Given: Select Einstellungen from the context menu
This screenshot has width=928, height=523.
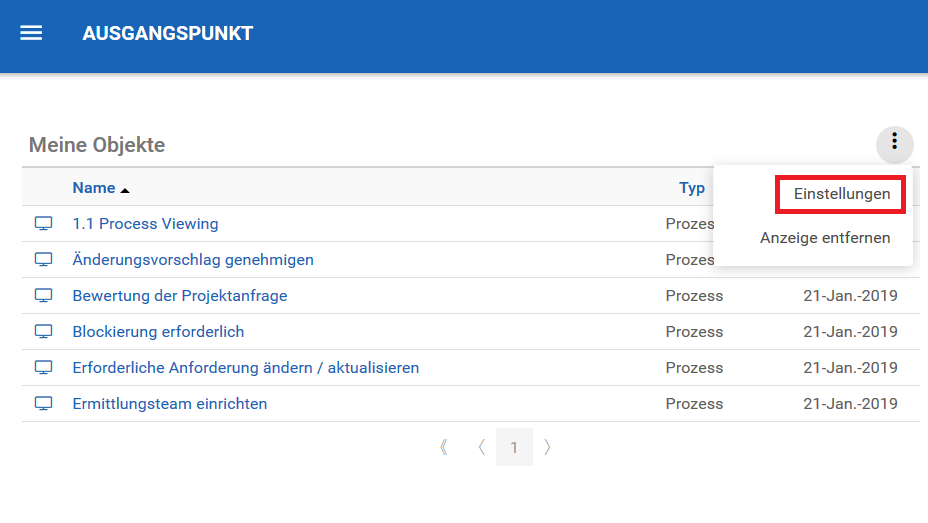Looking at the screenshot, I should (x=841, y=194).
